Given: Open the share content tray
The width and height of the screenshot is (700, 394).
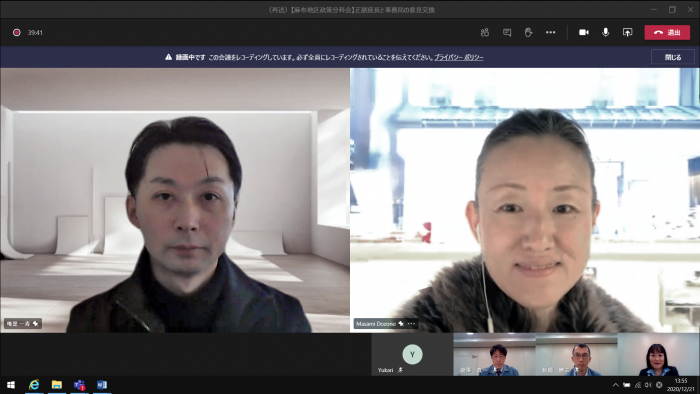Looking at the screenshot, I should click(627, 32).
